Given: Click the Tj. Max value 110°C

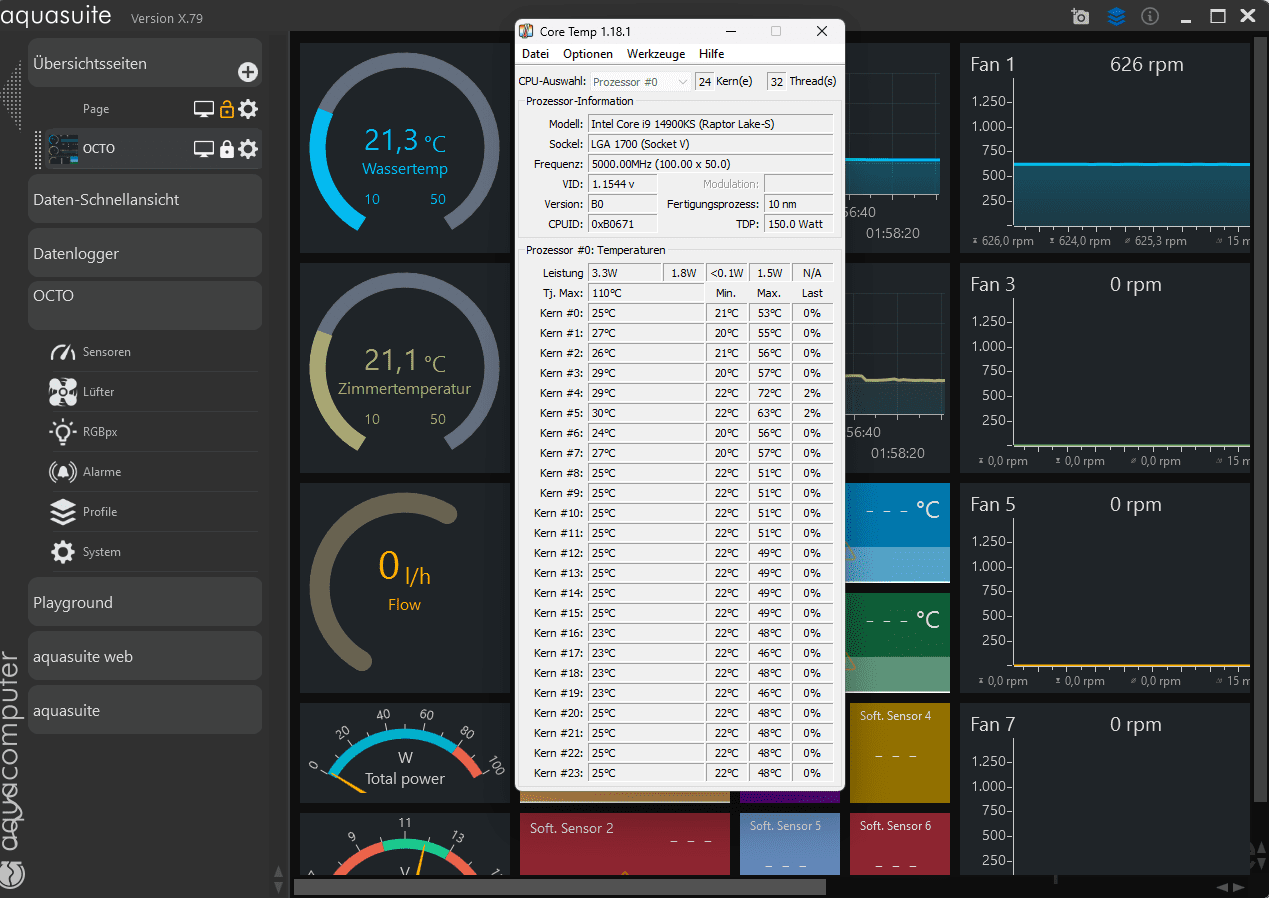Looking at the screenshot, I should 645,293.
